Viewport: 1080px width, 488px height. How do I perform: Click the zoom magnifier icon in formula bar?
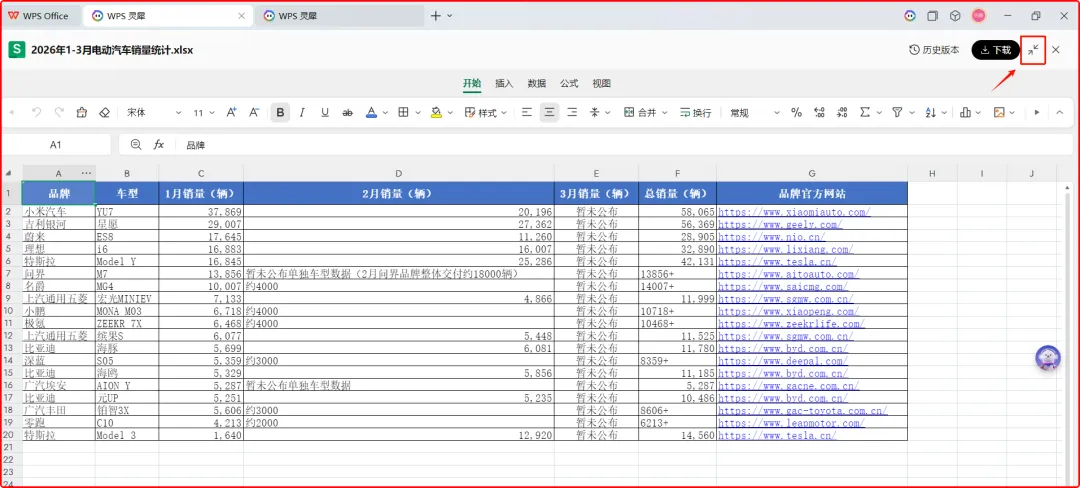tap(136, 145)
